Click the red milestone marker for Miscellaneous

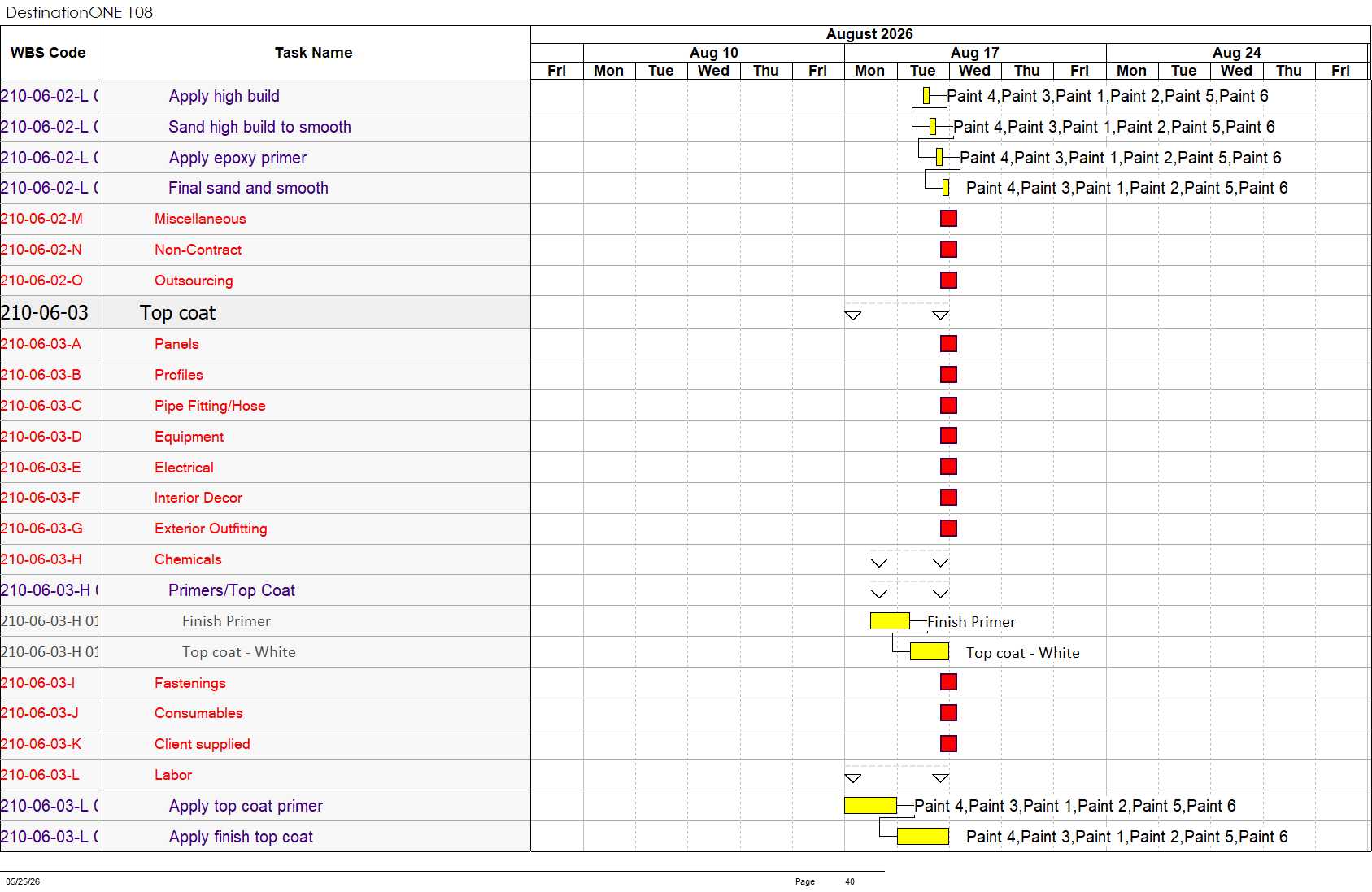pos(948,219)
